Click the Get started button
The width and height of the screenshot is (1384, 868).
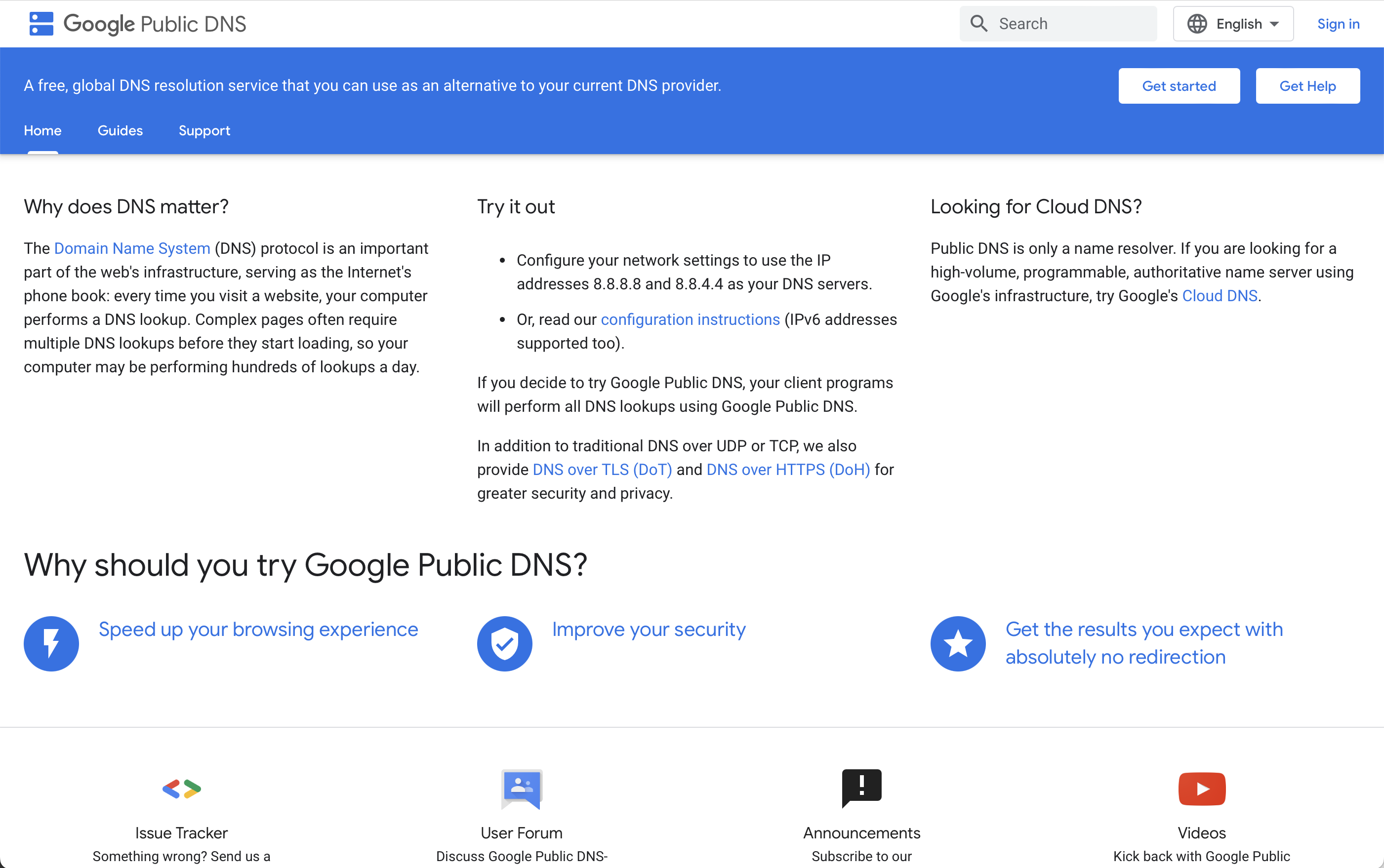(1179, 85)
